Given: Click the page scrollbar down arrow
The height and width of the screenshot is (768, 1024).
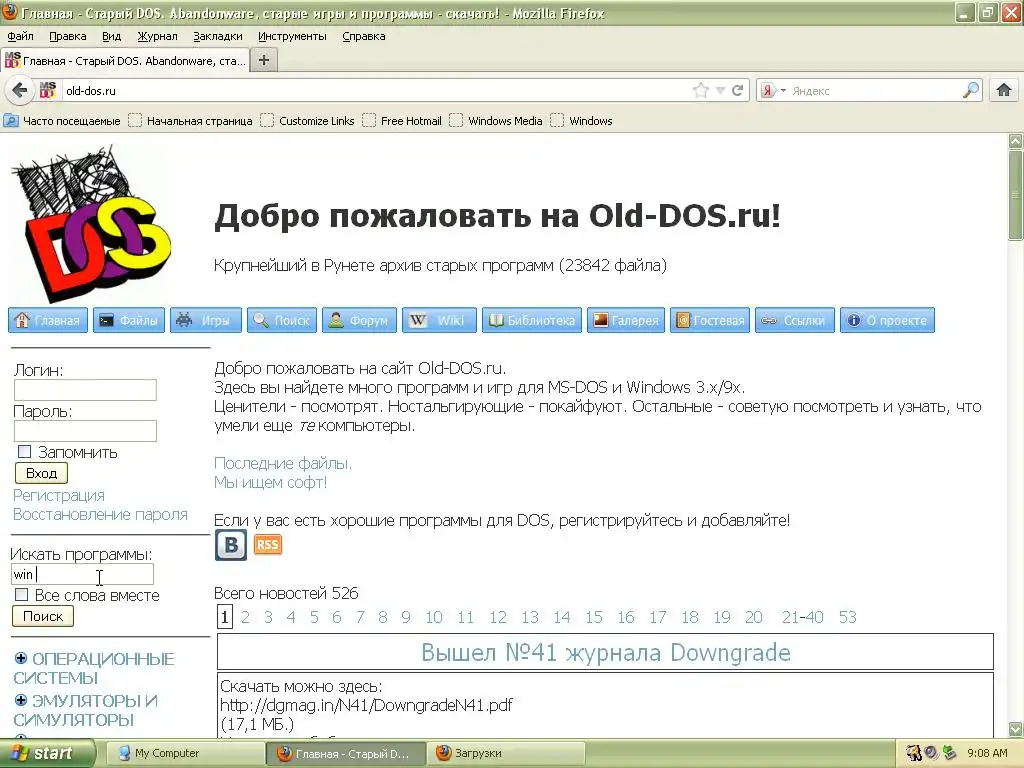Looking at the screenshot, I should coord(1016,729).
